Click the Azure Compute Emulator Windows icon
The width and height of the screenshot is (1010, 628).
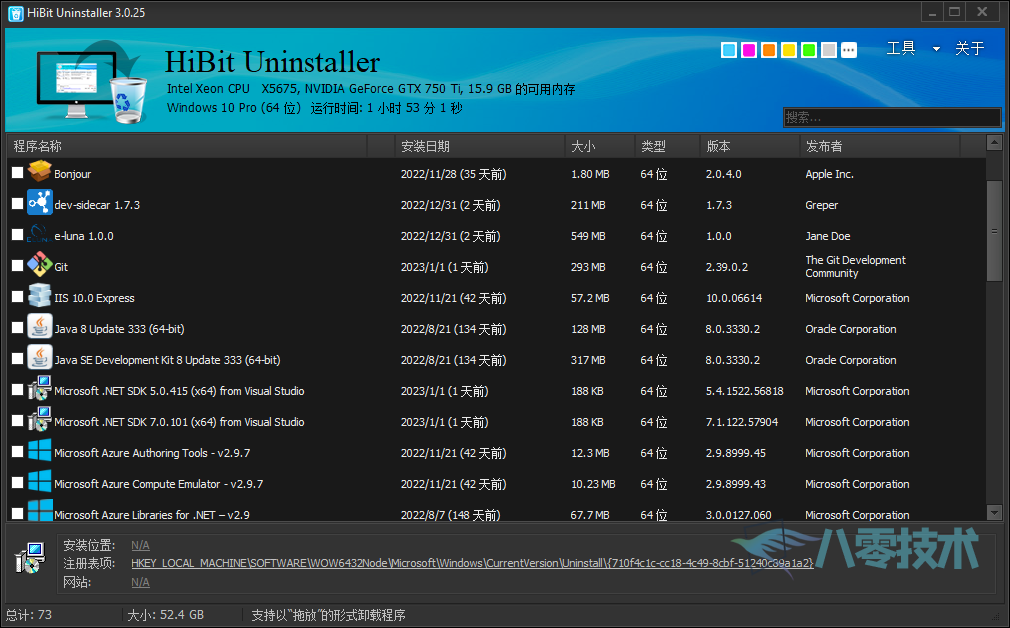(x=39, y=481)
